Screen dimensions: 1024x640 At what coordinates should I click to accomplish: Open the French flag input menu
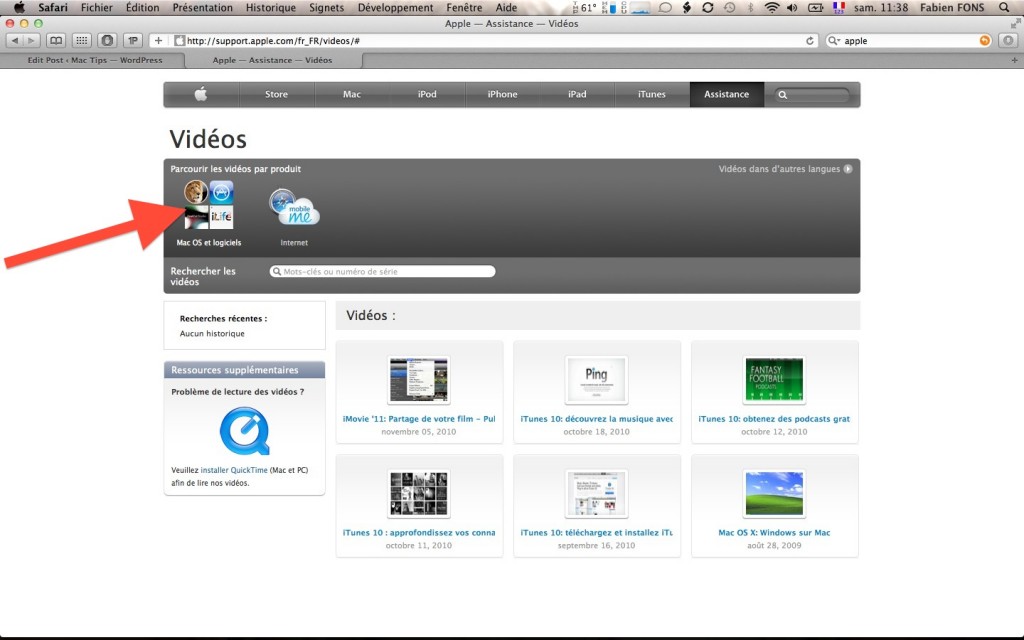click(839, 8)
